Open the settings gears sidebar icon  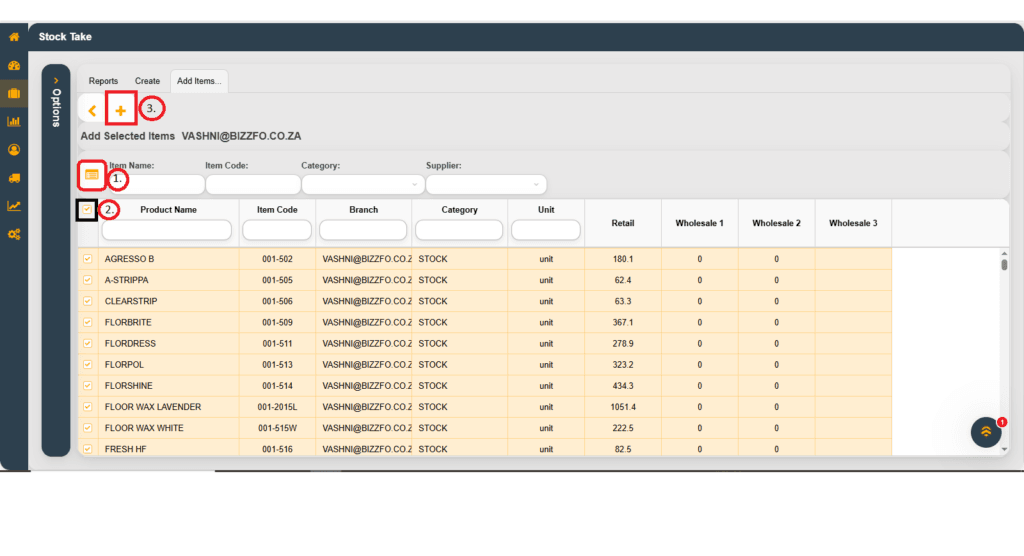click(x=14, y=234)
